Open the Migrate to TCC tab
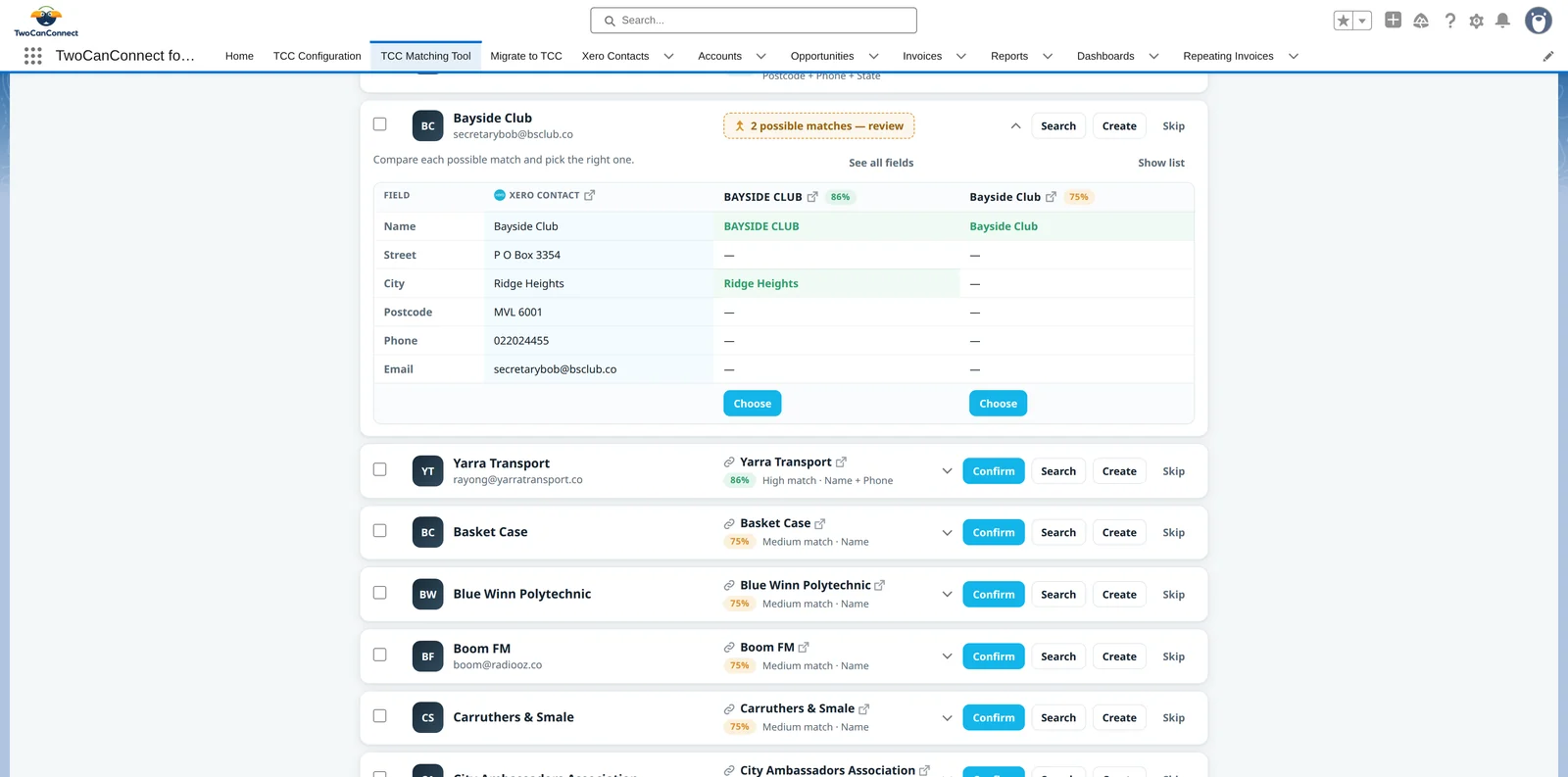The image size is (1568, 777). click(526, 56)
